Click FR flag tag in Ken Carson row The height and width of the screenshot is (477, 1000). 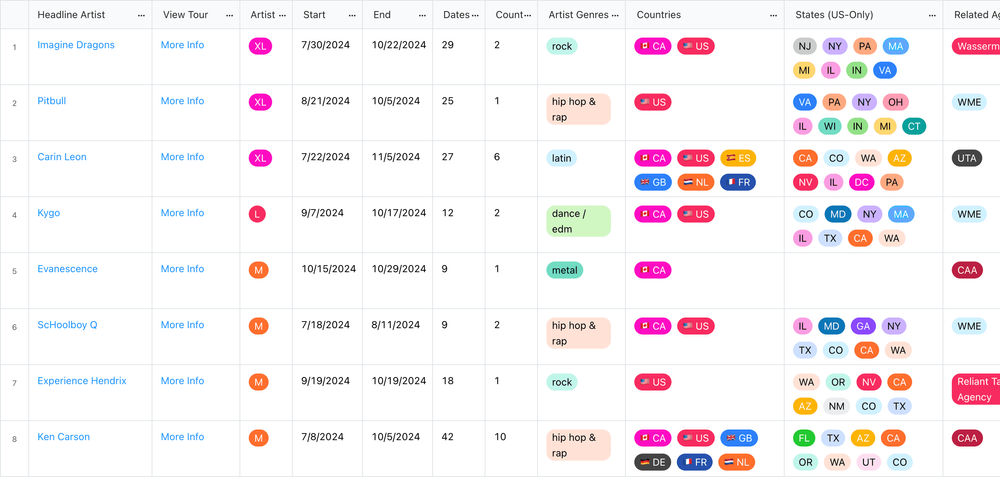click(695, 462)
